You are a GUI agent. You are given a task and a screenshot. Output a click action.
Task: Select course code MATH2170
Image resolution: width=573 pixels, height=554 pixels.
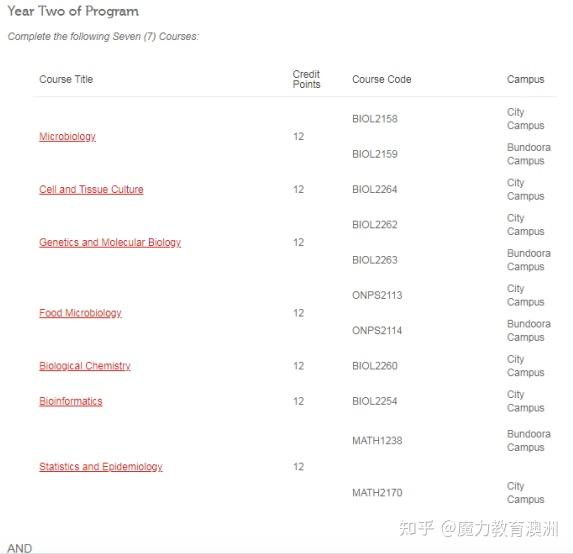click(377, 493)
